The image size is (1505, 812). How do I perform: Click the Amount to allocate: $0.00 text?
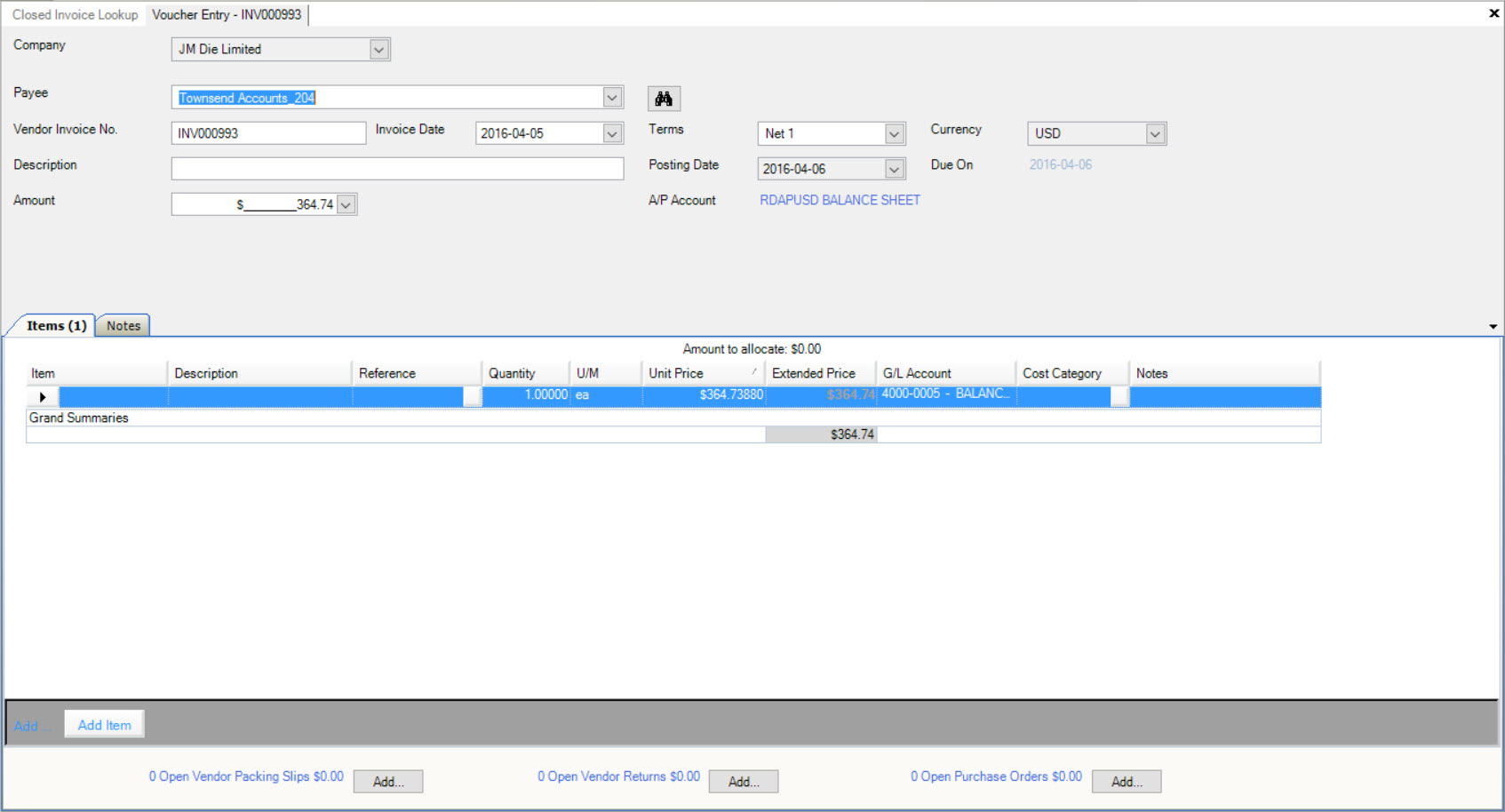tap(752, 349)
